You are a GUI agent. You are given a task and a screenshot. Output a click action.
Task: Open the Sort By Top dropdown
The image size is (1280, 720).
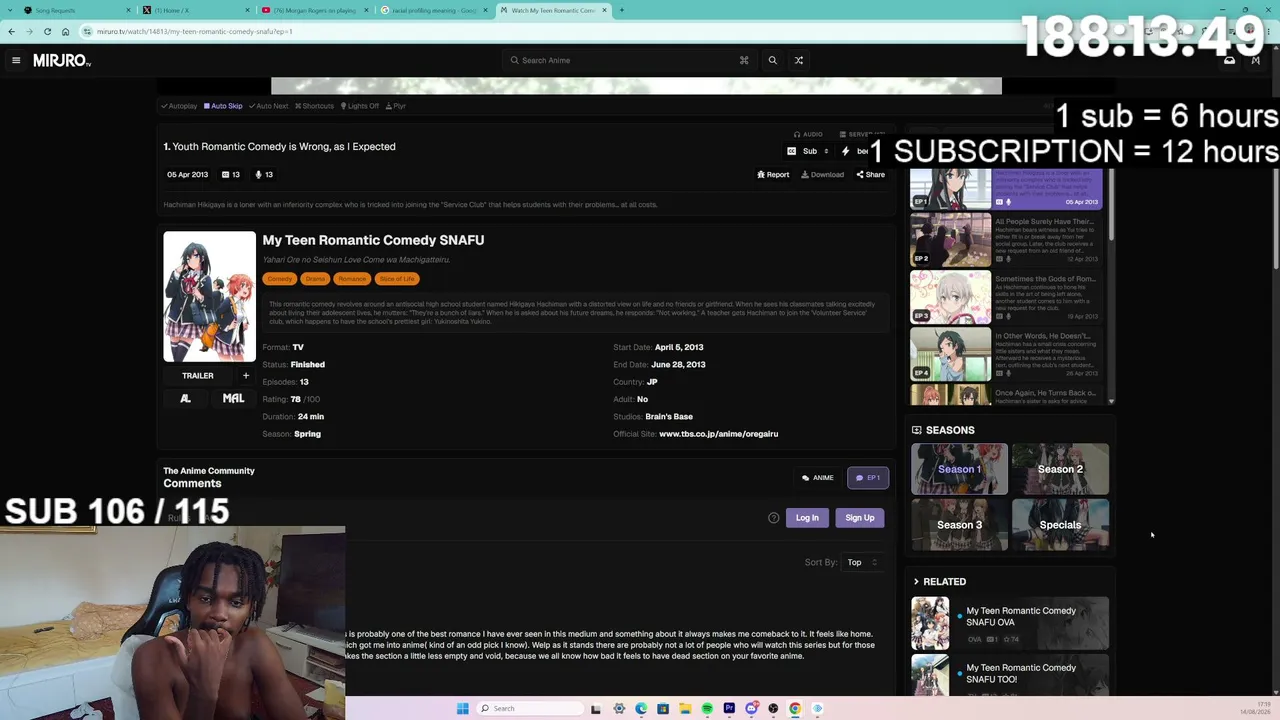point(861,562)
